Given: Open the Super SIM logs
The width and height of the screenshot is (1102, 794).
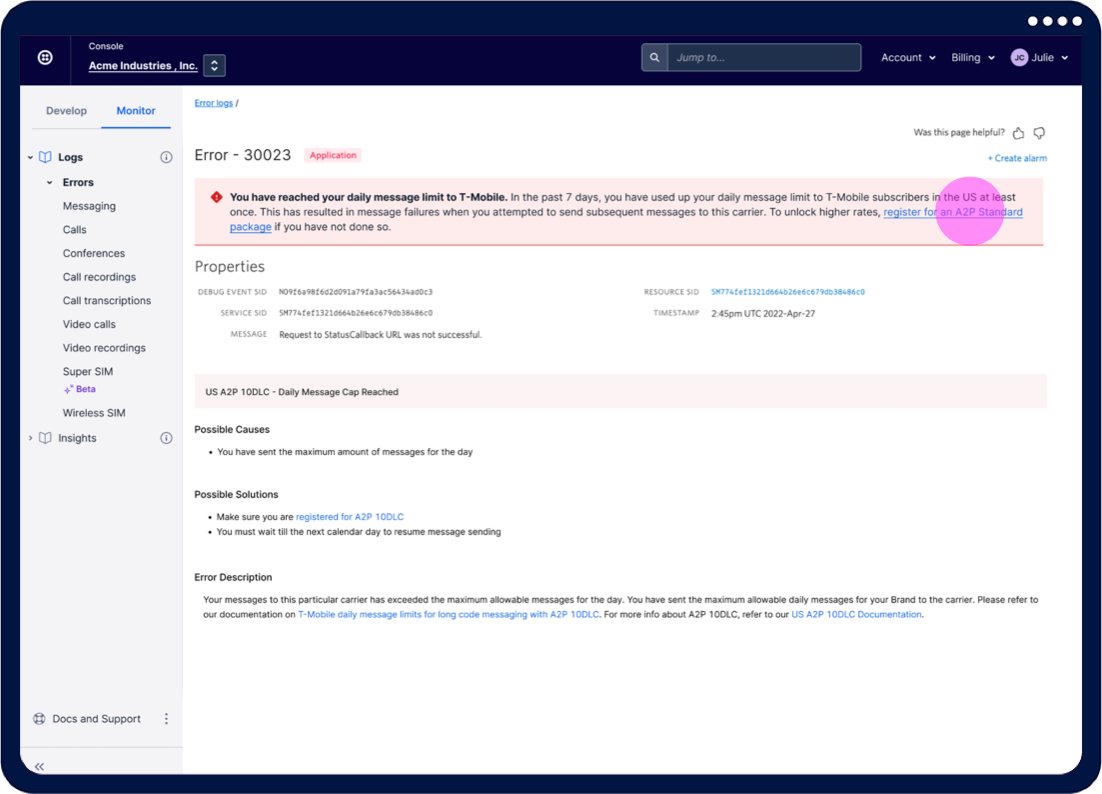Looking at the screenshot, I should point(88,372).
